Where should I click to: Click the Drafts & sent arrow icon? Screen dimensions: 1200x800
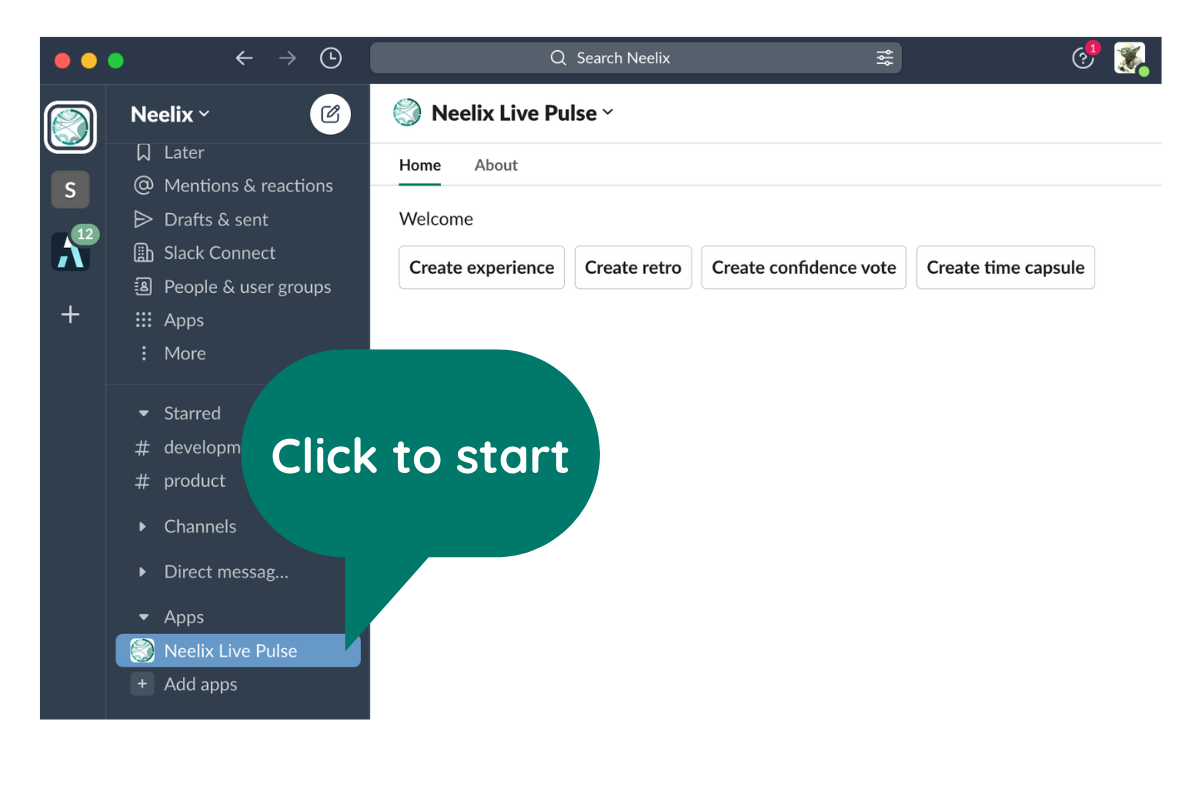pos(144,219)
